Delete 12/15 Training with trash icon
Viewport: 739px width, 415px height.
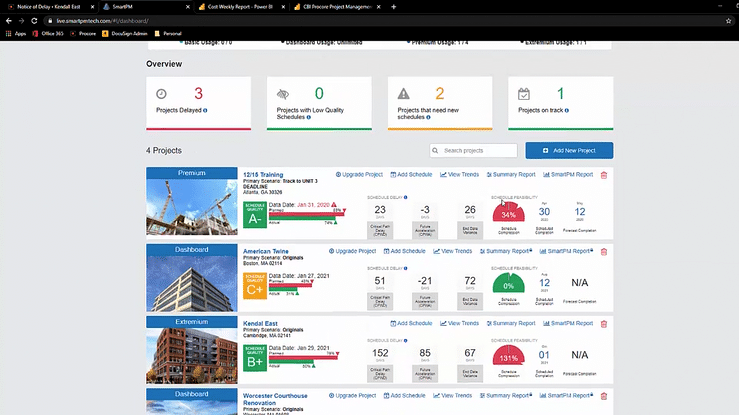604,175
